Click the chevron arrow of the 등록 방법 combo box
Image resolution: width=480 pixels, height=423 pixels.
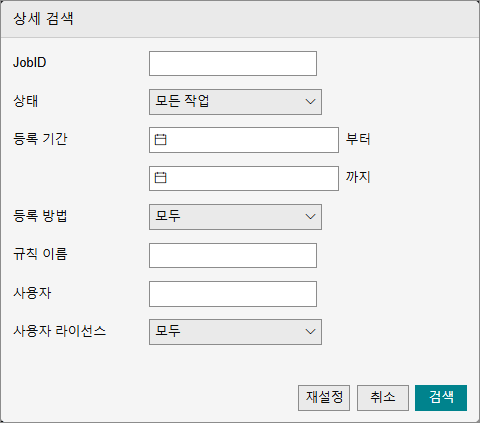click(310, 217)
